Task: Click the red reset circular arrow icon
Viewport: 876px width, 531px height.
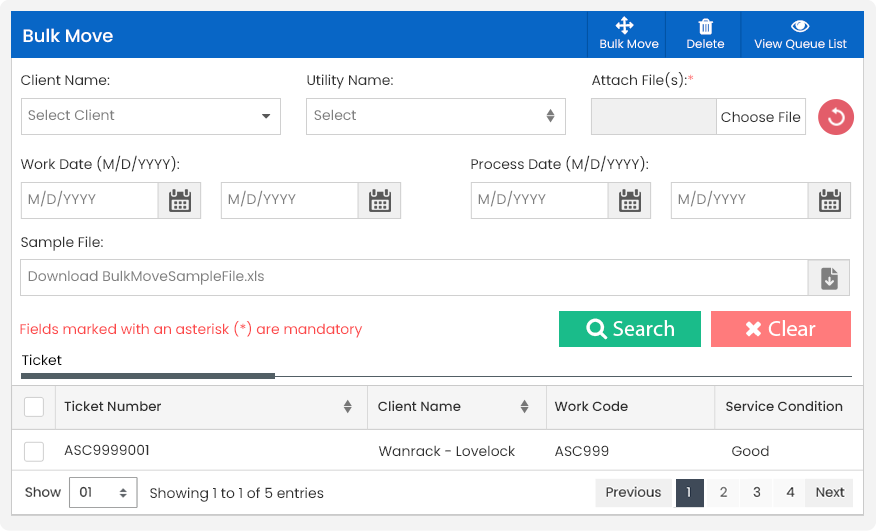Action: tap(836, 117)
